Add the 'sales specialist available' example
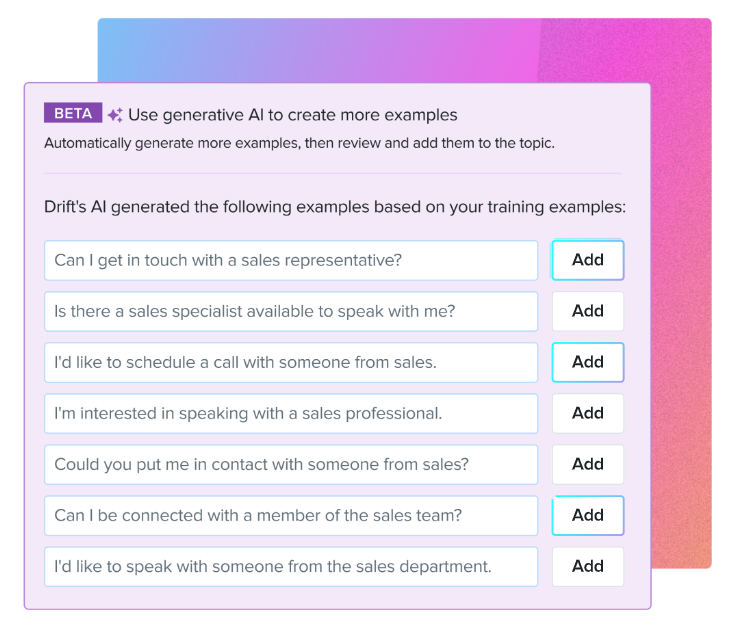Viewport: 739px width, 632px height. pos(588,311)
